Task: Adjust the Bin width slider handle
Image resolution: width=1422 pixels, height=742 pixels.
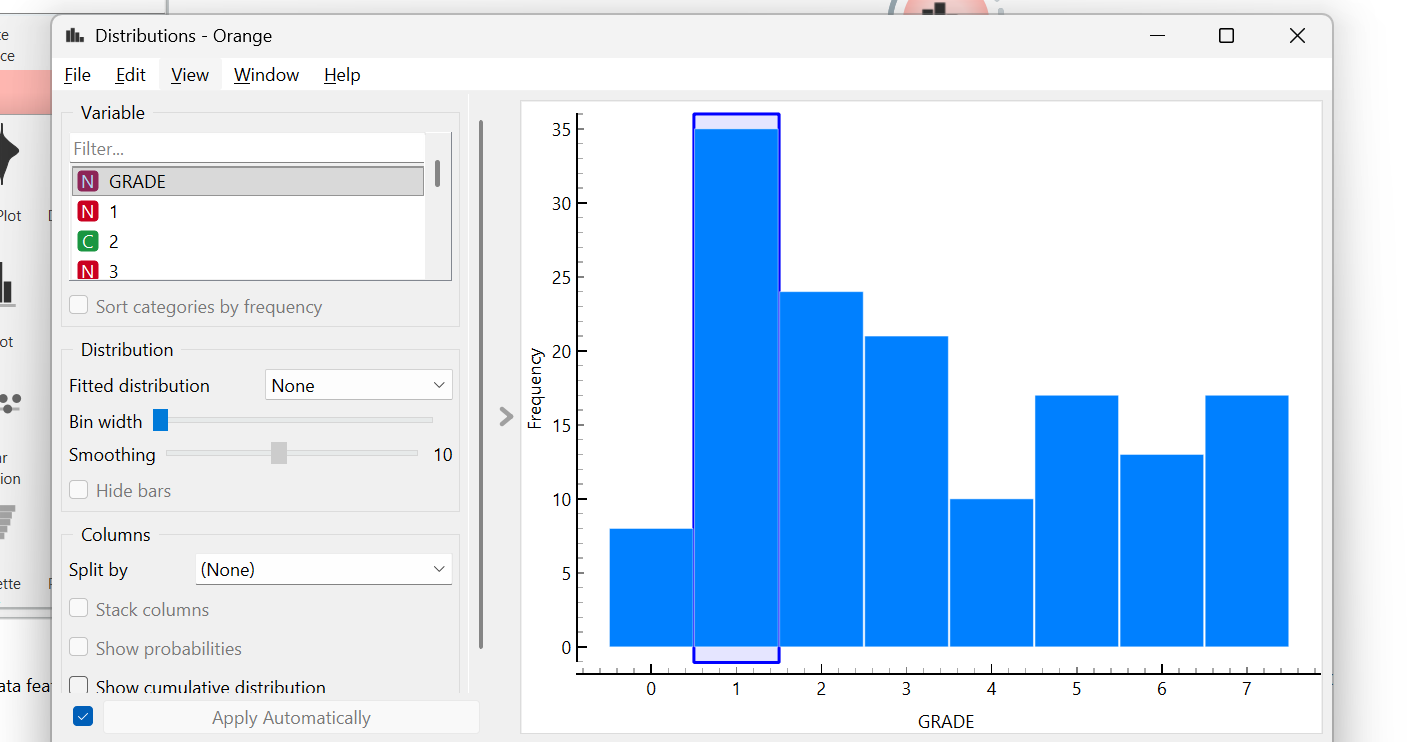Action: point(160,421)
